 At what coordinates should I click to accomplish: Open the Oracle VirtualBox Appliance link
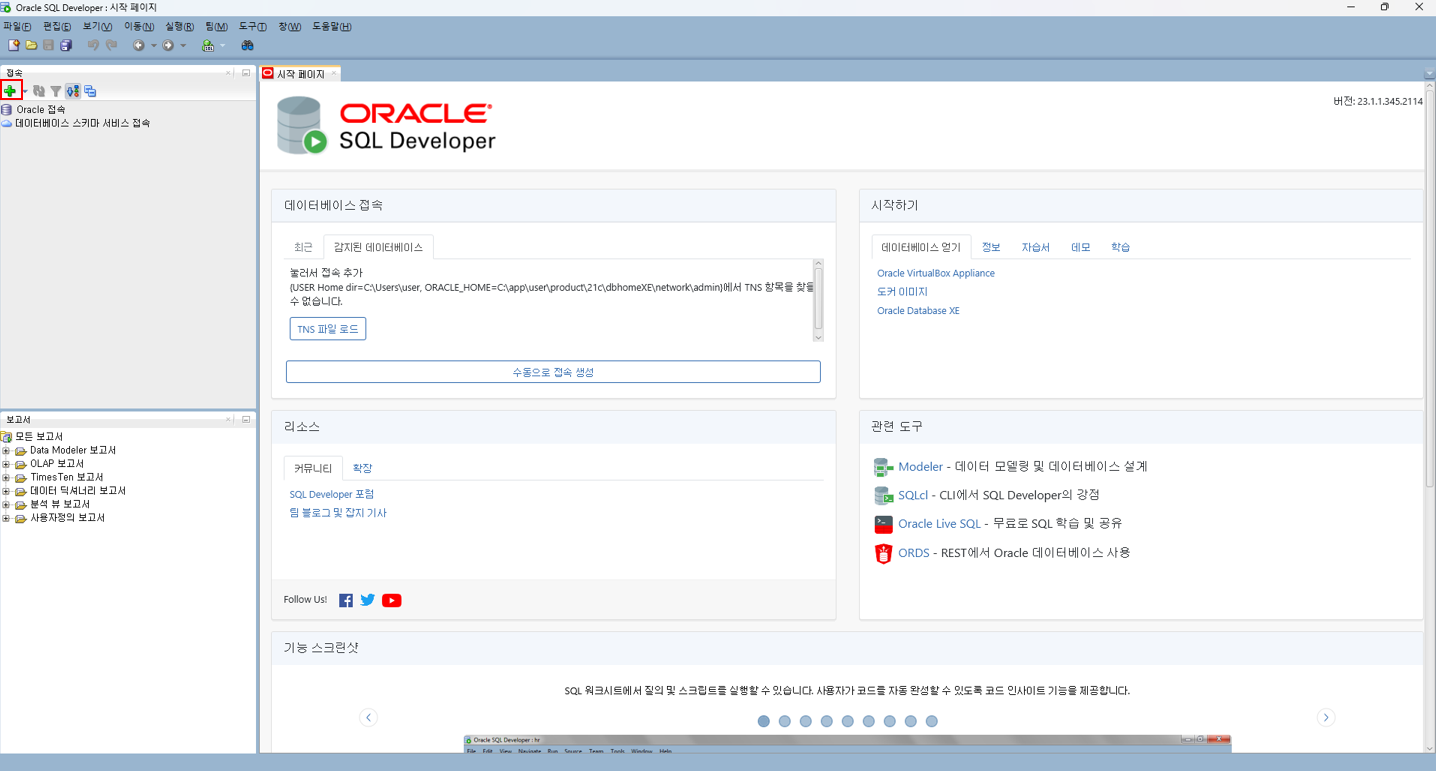coord(936,273)
